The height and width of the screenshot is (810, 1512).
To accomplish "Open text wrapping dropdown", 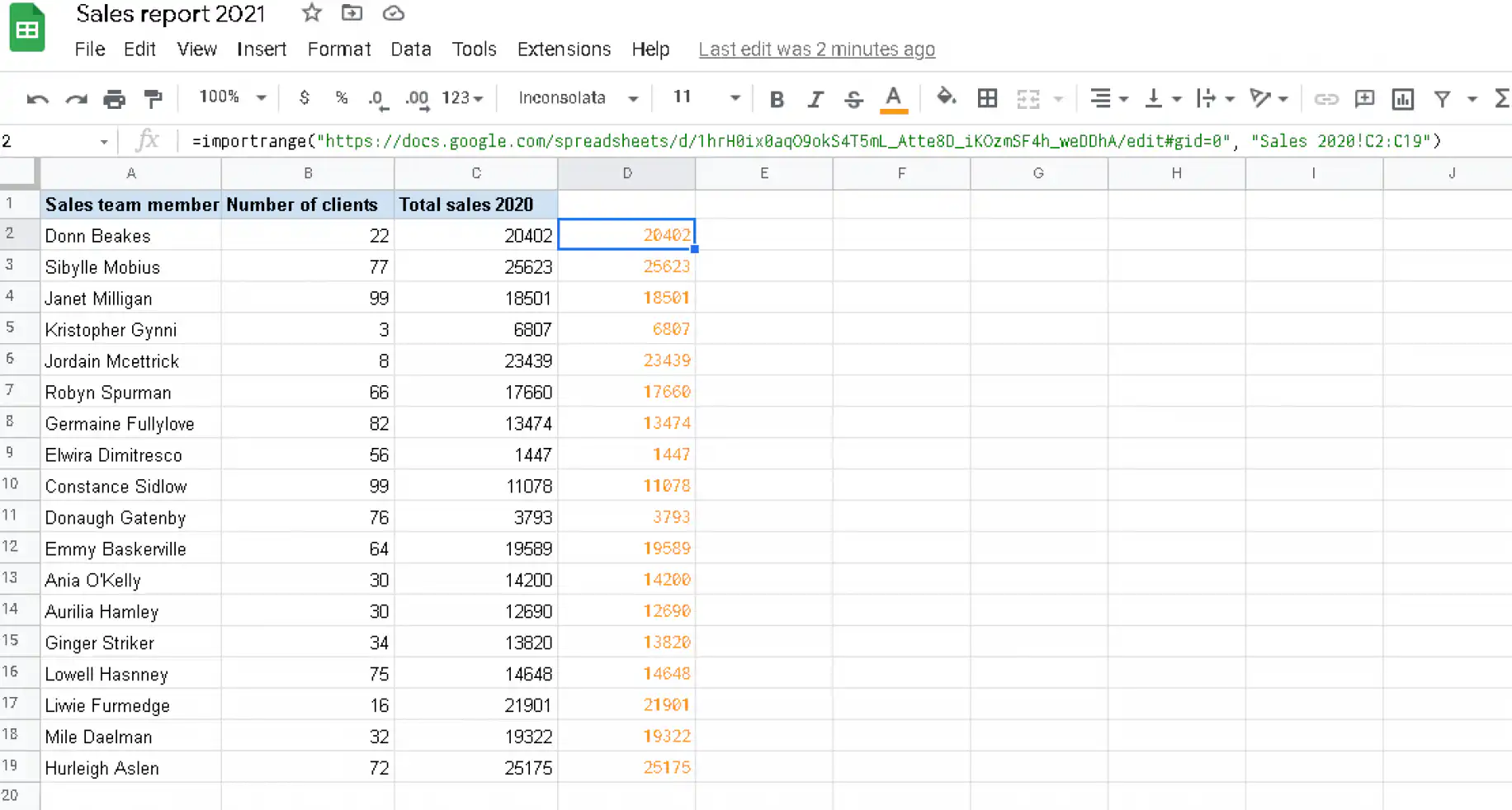I will (1215, 98).
